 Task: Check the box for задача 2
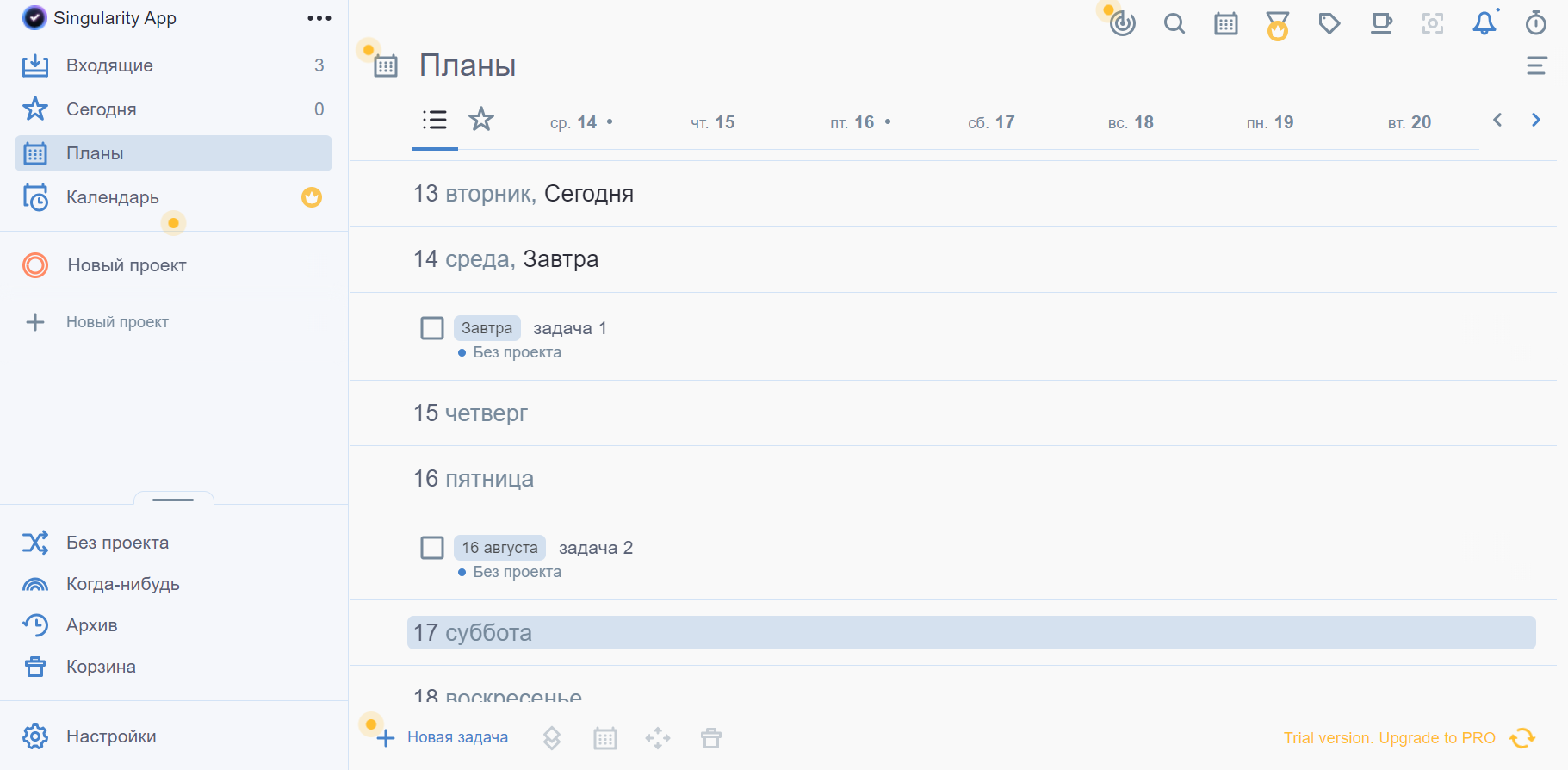[432, 548]
